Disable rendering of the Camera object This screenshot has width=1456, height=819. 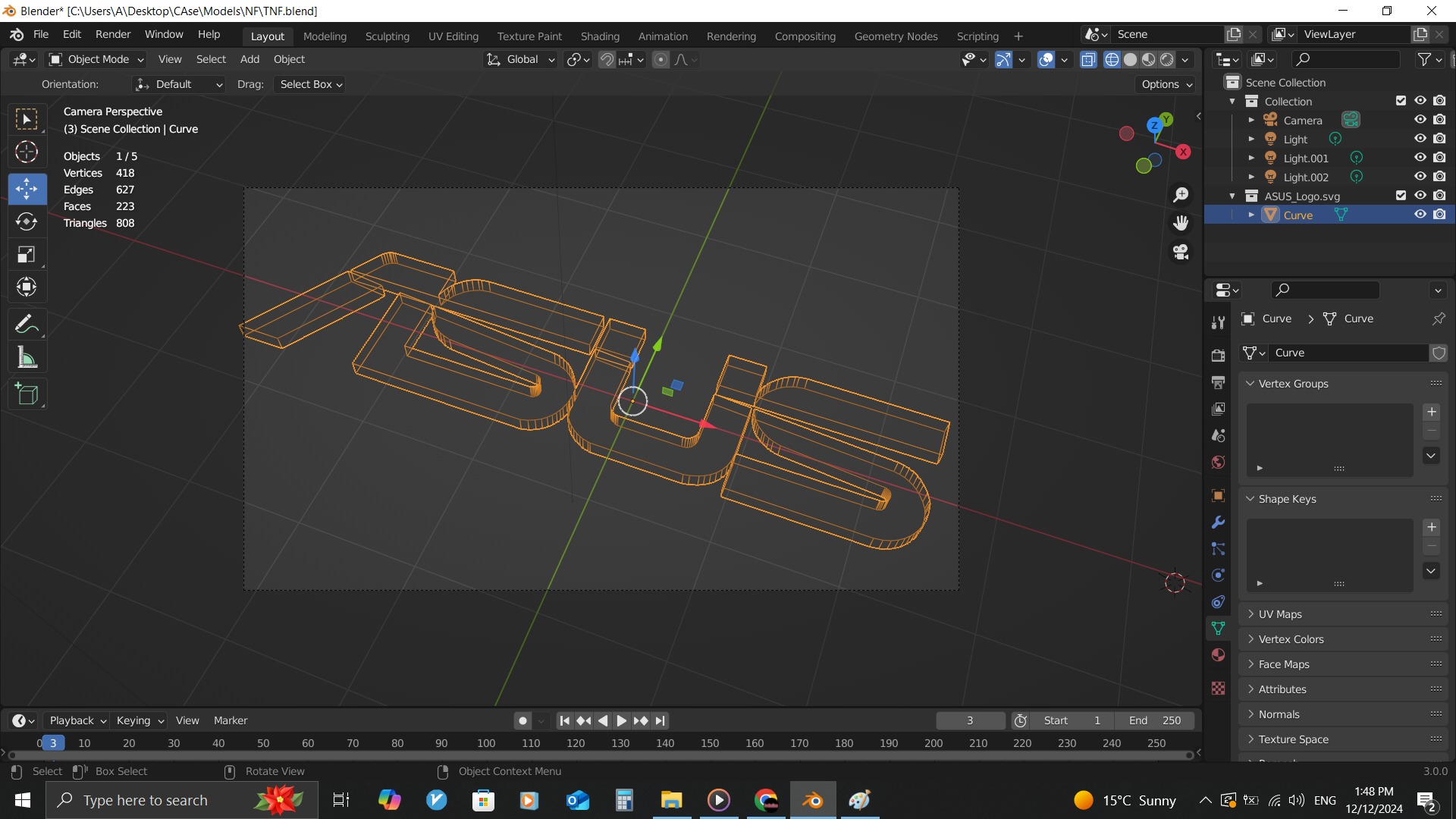pyautogui.click(x=1439, y=120)
